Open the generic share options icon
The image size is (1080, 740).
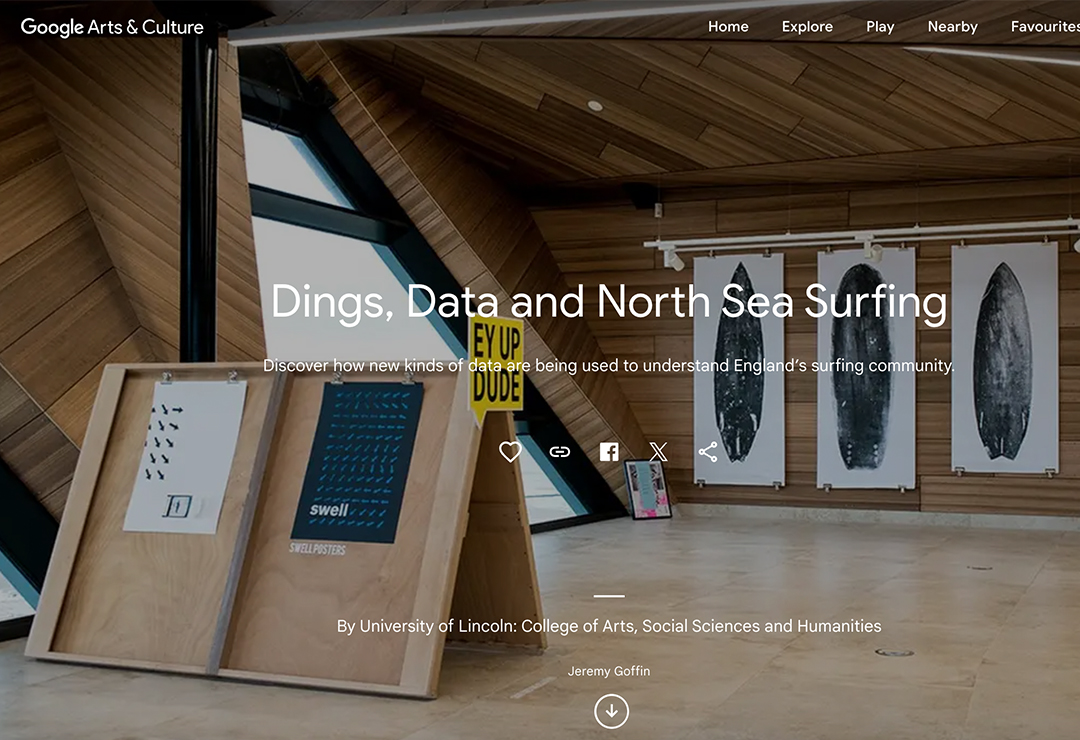[708, 452]
